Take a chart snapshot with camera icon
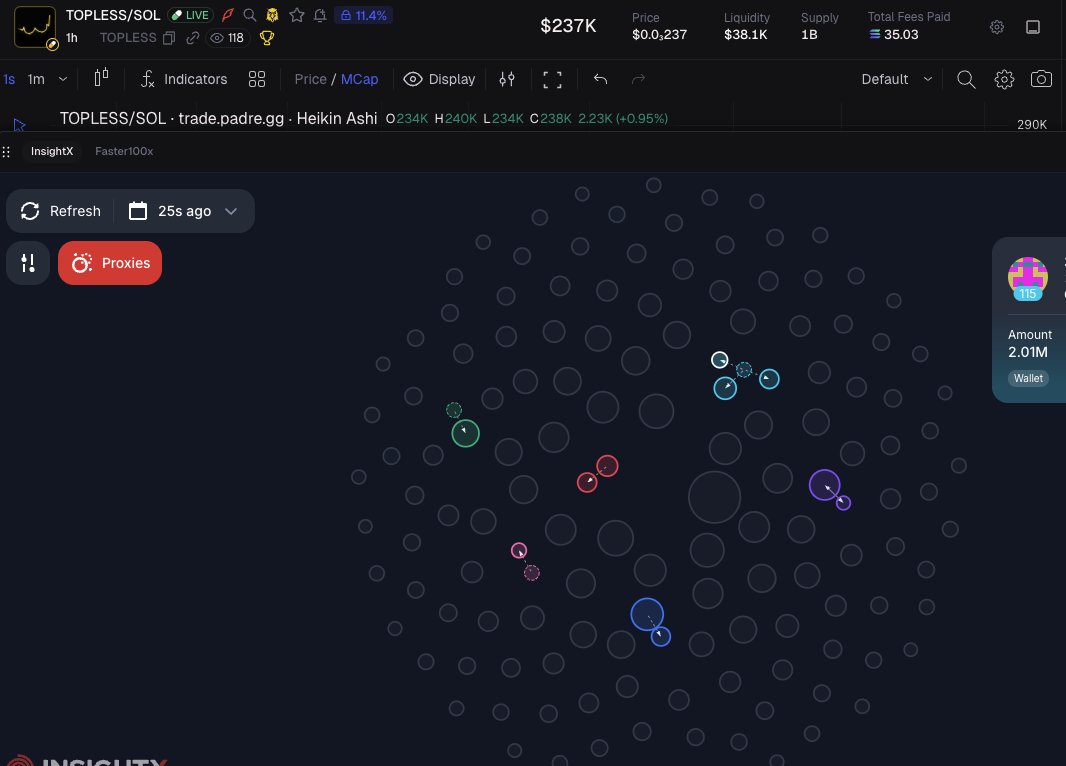 1041,80
